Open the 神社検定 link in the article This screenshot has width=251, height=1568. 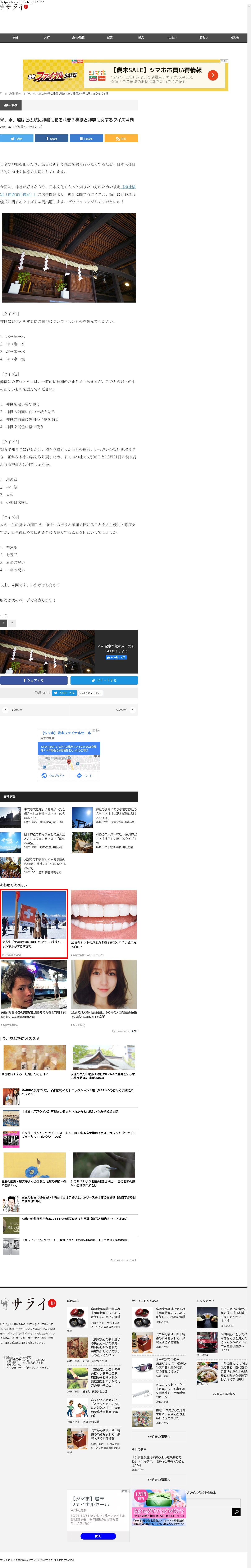click(x=129, y=187)
